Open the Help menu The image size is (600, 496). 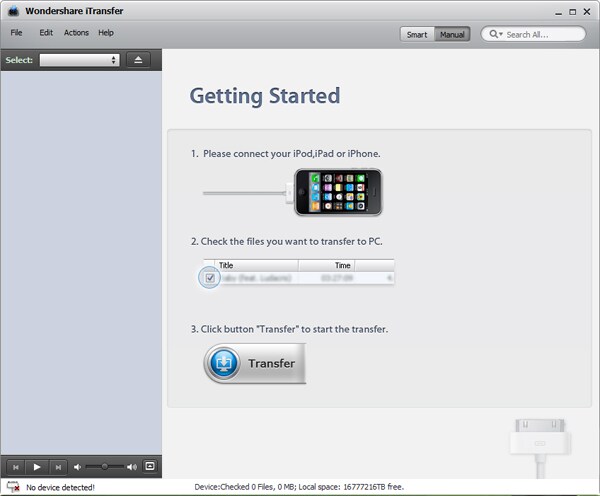106,33
